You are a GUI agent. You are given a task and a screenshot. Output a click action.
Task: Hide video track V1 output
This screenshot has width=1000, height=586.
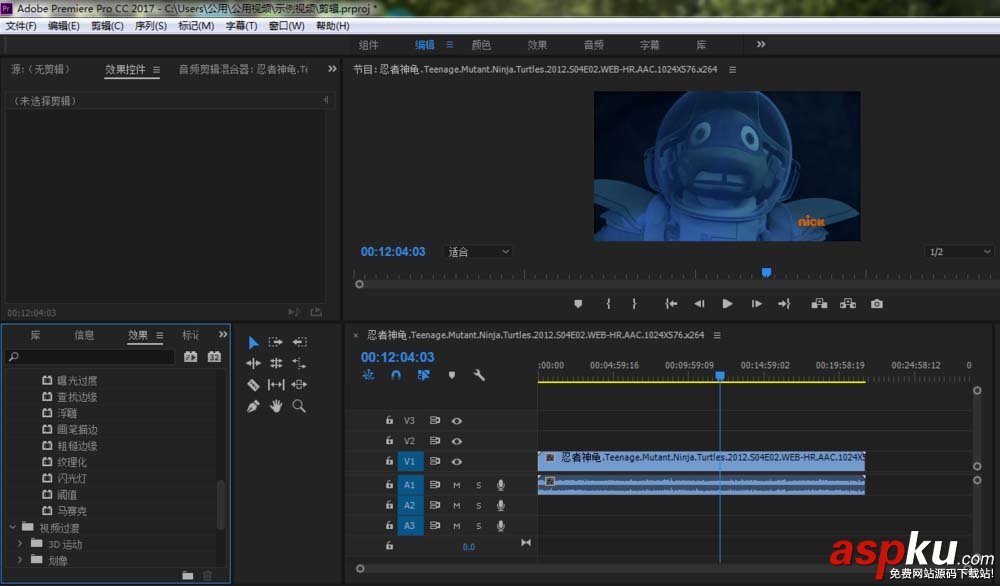(x=457, y=462)
